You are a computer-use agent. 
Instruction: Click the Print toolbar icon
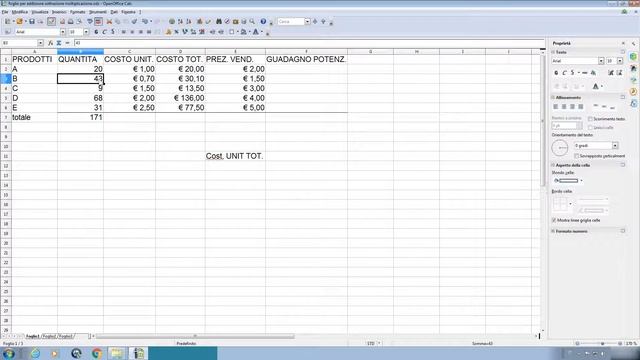point(70,21)
